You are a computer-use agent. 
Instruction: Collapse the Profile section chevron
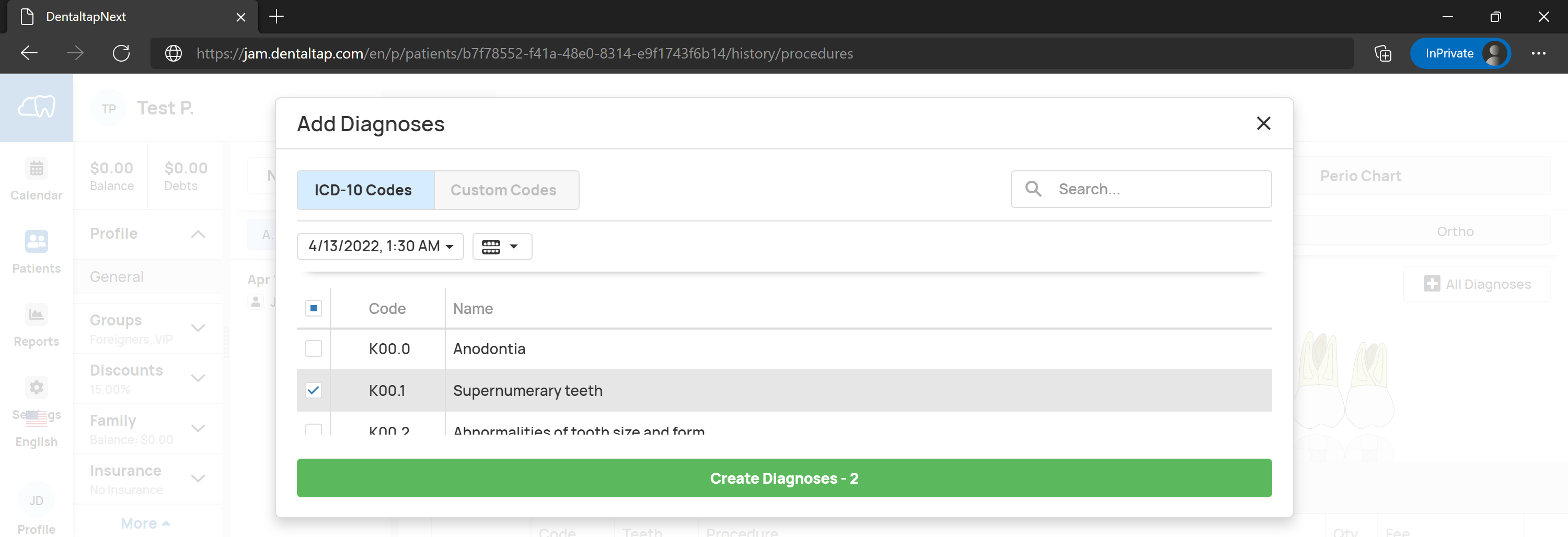pos(198,234)
